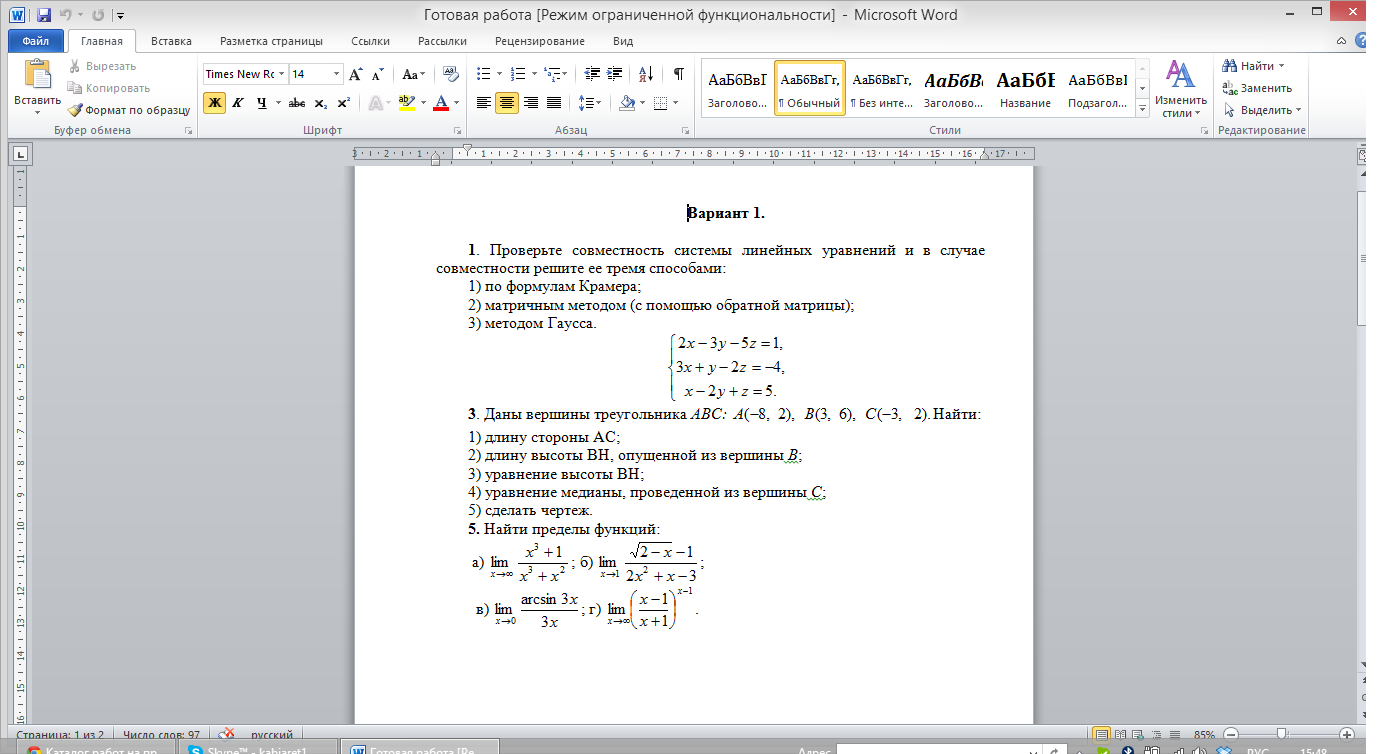Apply red font color
The width and height of the screenshot is (1382, 754).
(441, 102)
